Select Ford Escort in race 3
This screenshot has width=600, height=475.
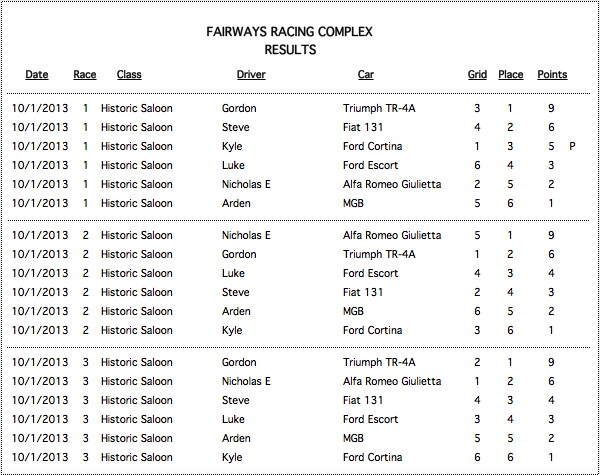370,419
